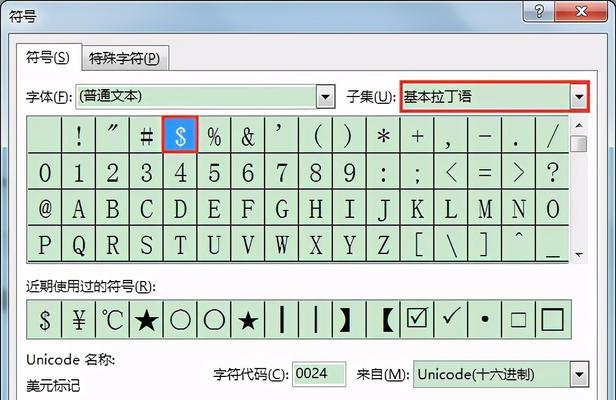The image size is (616, 400).
Task: Select the small black star recent symbol
Action: coord(248,319)
